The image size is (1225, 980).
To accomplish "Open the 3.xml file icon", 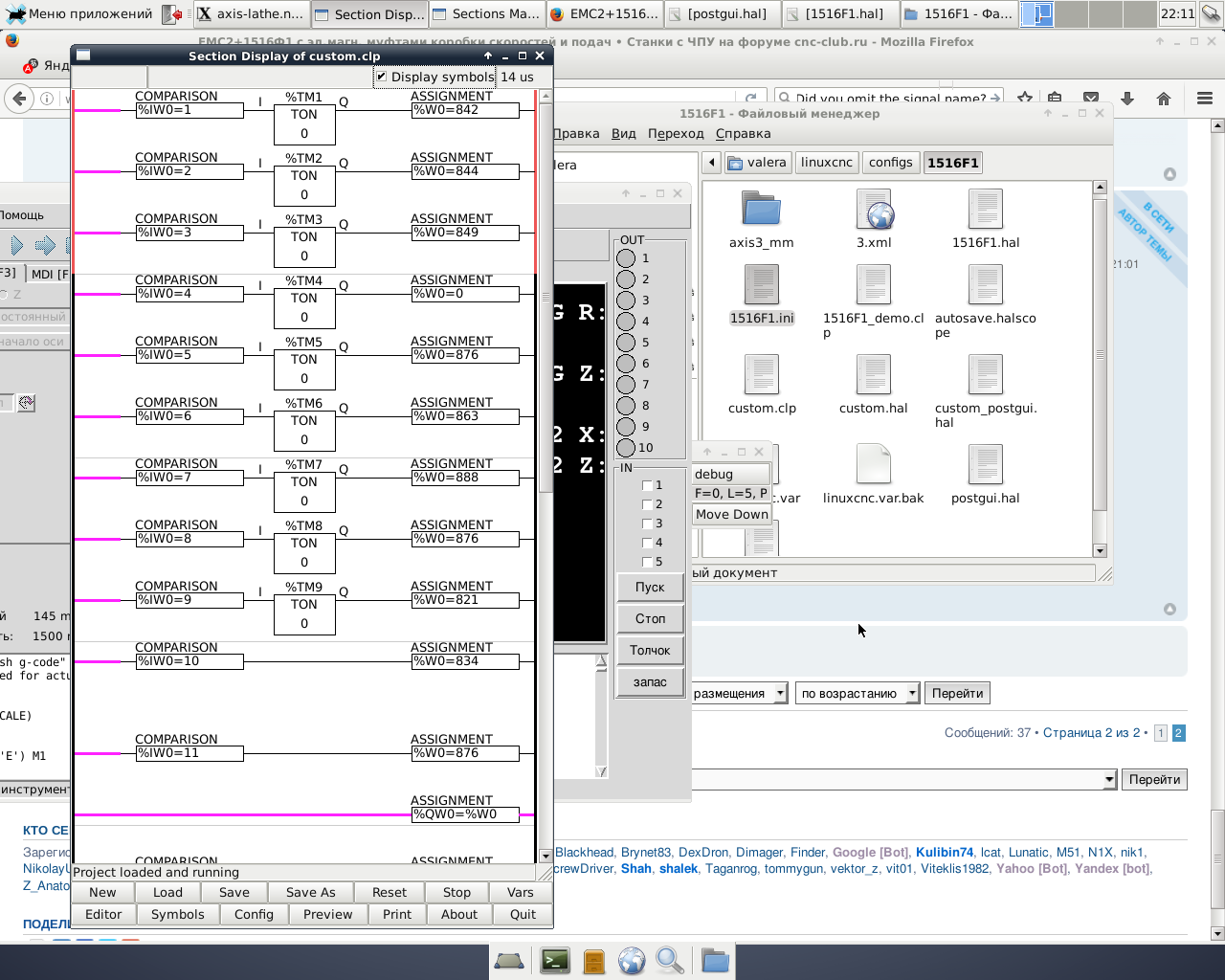I will pos(874,209).
